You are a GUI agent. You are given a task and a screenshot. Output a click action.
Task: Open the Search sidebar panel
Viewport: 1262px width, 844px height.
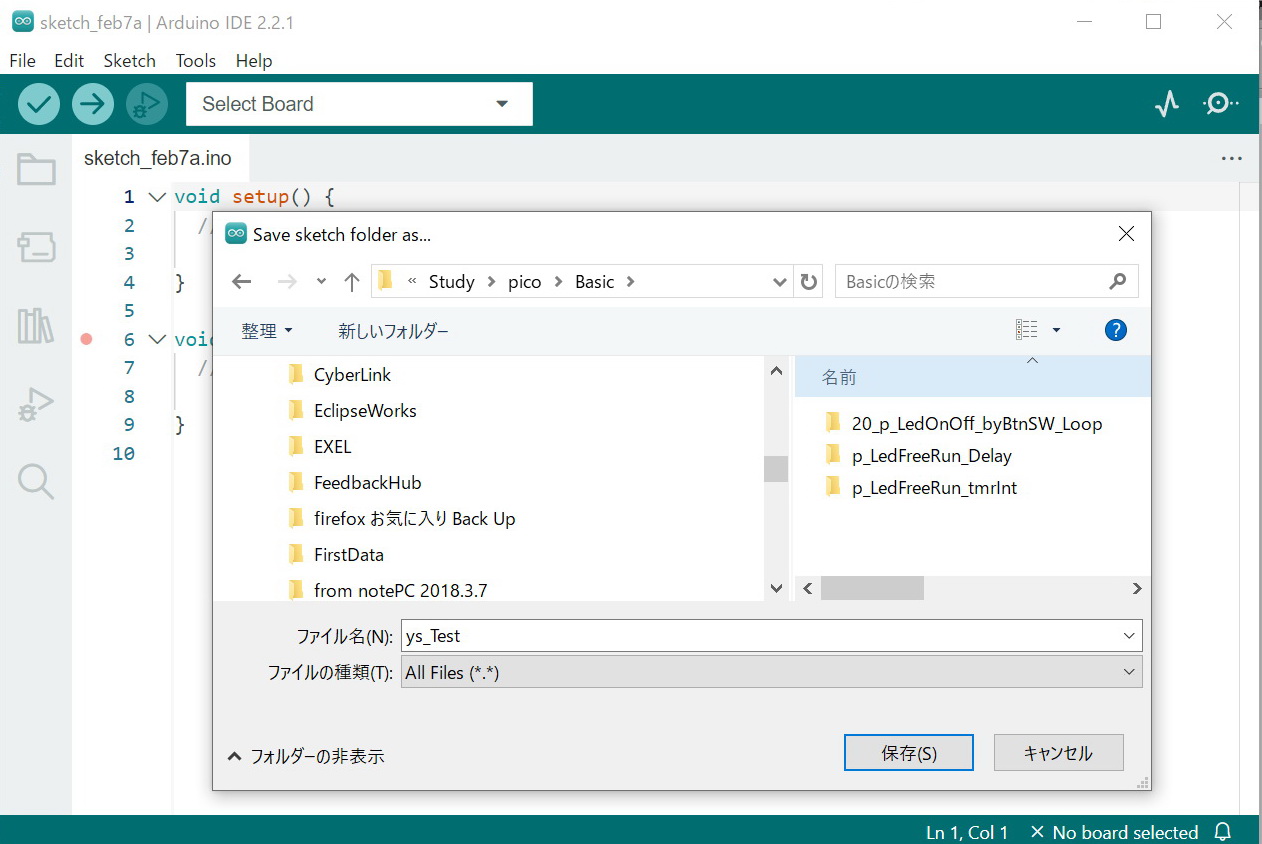pos(36,481)
